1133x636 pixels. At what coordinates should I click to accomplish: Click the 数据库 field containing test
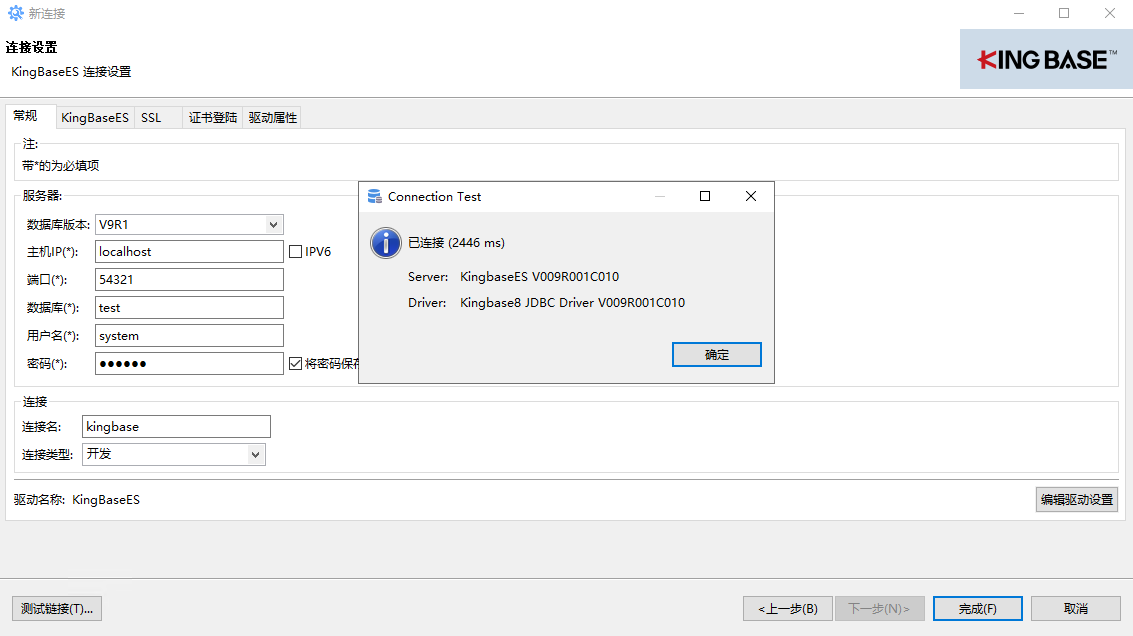(189, 308)
